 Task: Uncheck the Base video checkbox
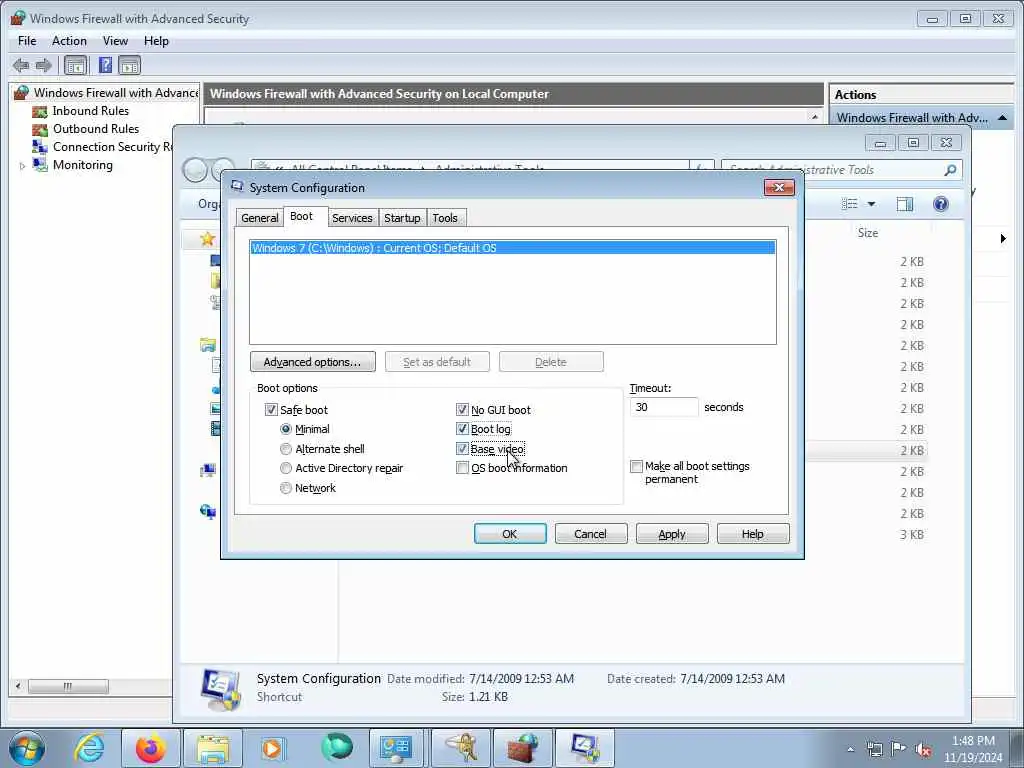point(462,449)
